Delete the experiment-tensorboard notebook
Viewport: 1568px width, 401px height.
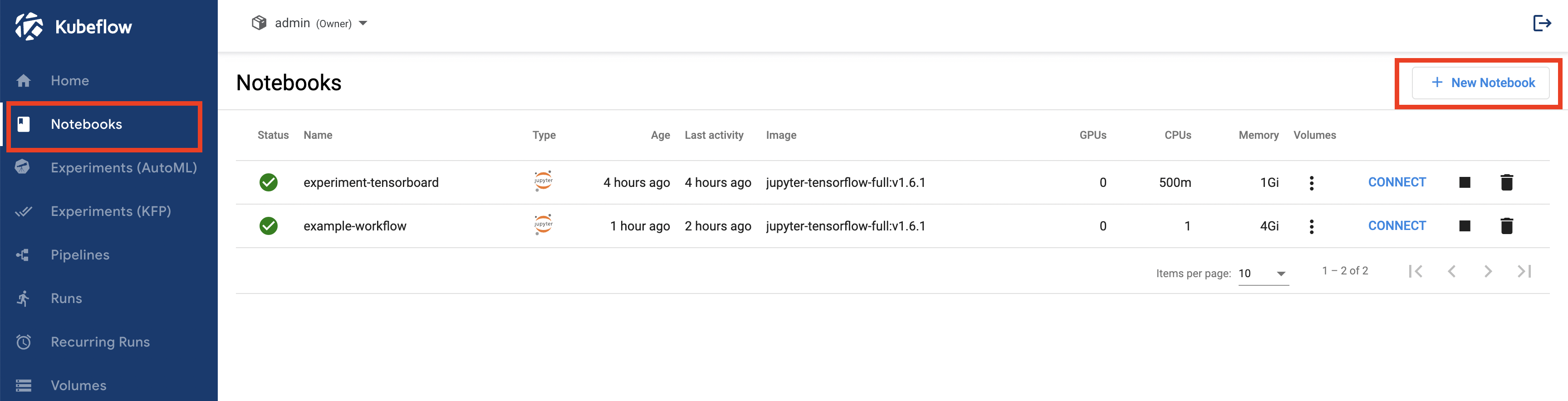[x=1506, y=182]
